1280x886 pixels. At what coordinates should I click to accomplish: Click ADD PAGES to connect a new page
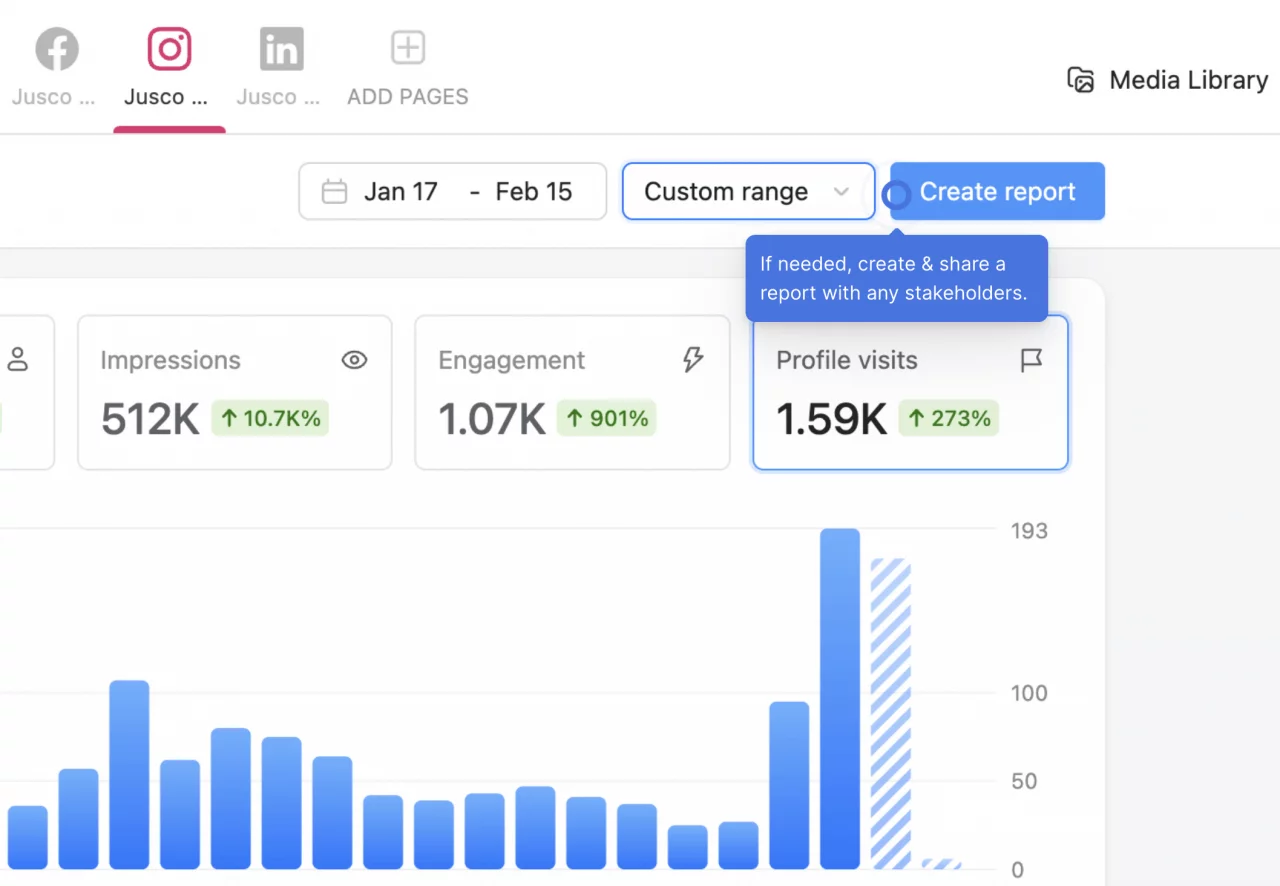click(407, 66)
